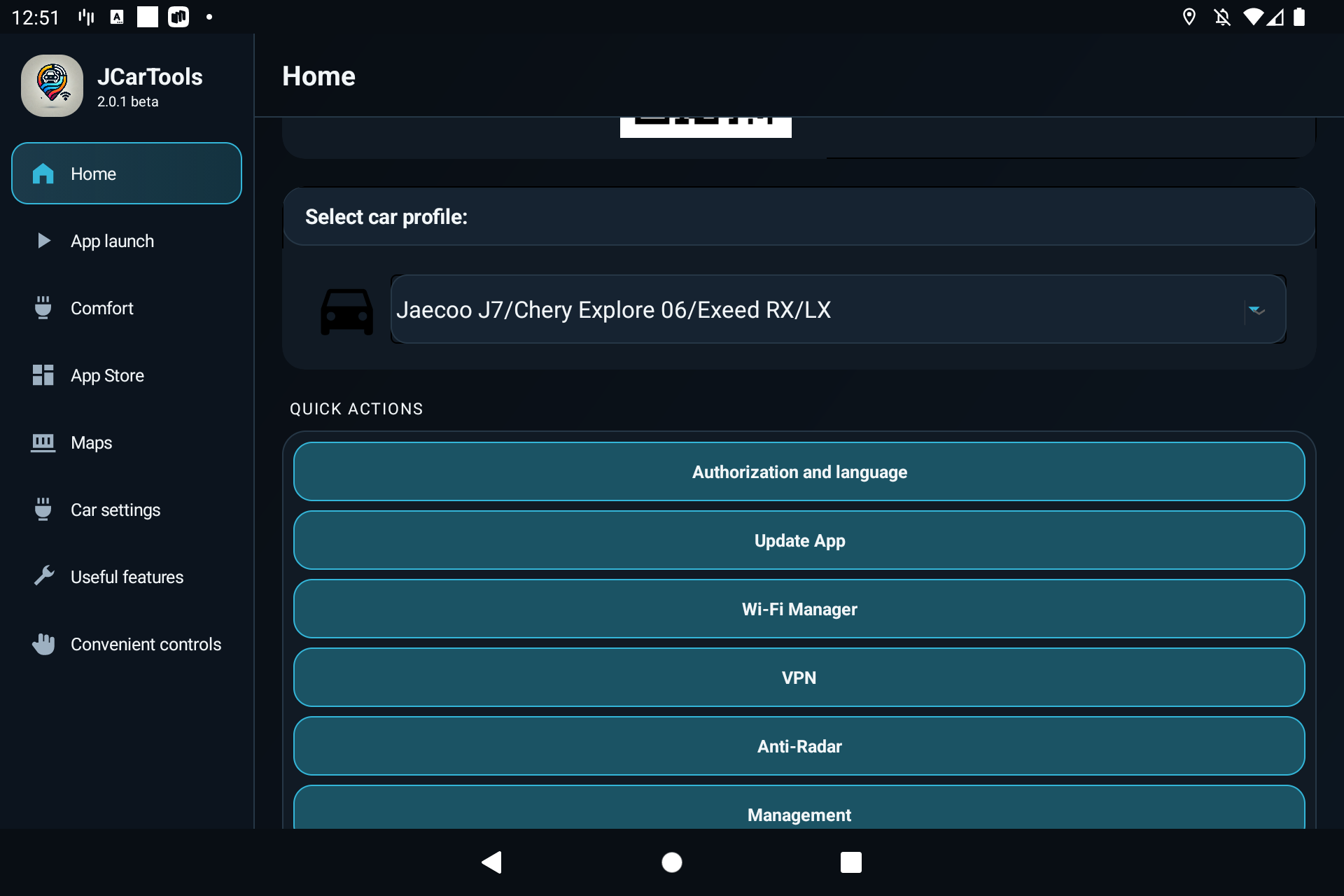The height and width of the screenshot is (896, 1344).
Task: Open the App launch menu item
Action: click(x=127, y=241)
